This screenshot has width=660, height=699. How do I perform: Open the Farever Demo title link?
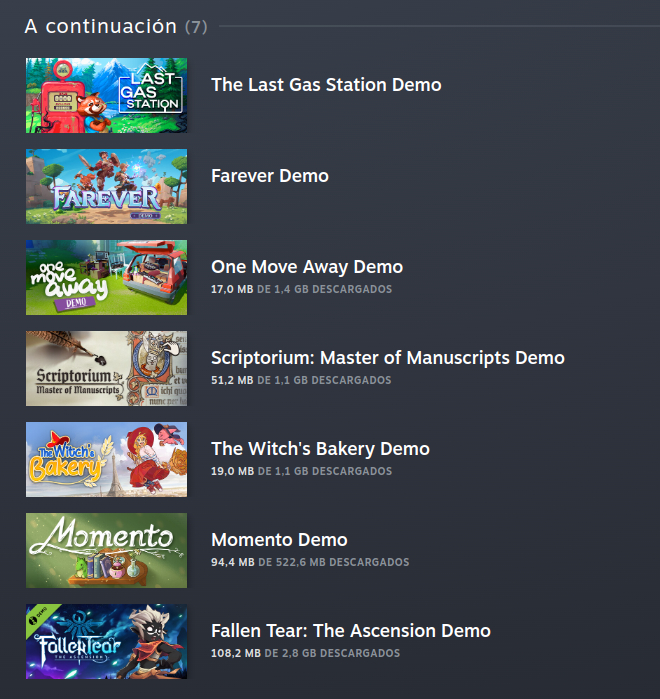[x=270, y=176]
